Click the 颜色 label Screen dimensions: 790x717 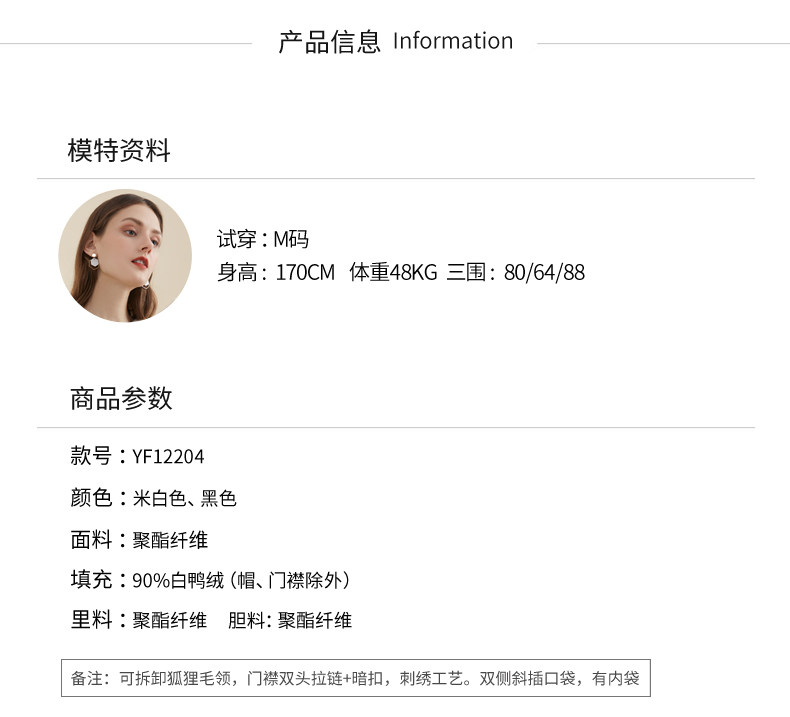tap(91, 498)
